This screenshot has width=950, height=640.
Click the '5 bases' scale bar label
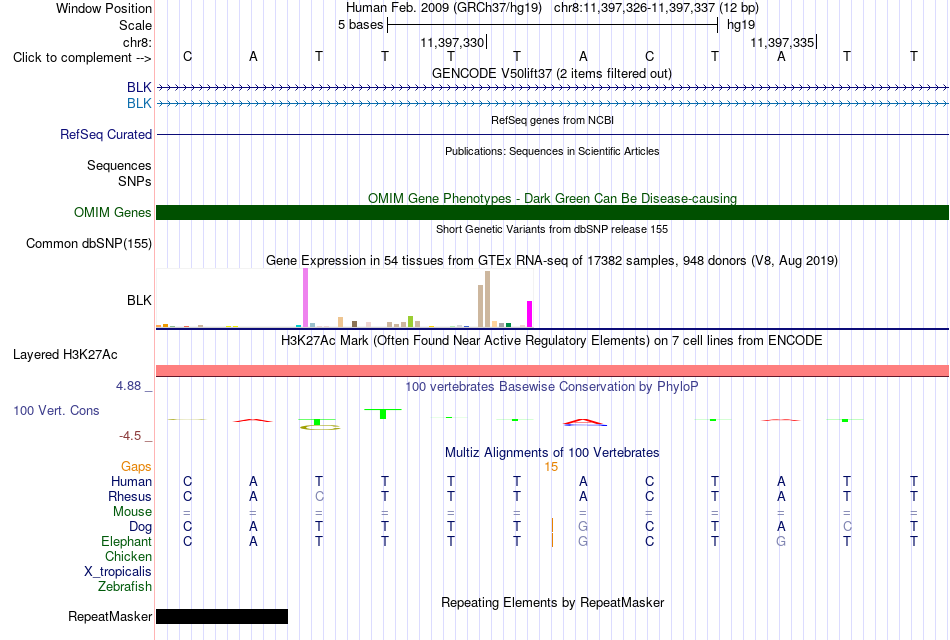pyautogui.click(x=360, y=25)
